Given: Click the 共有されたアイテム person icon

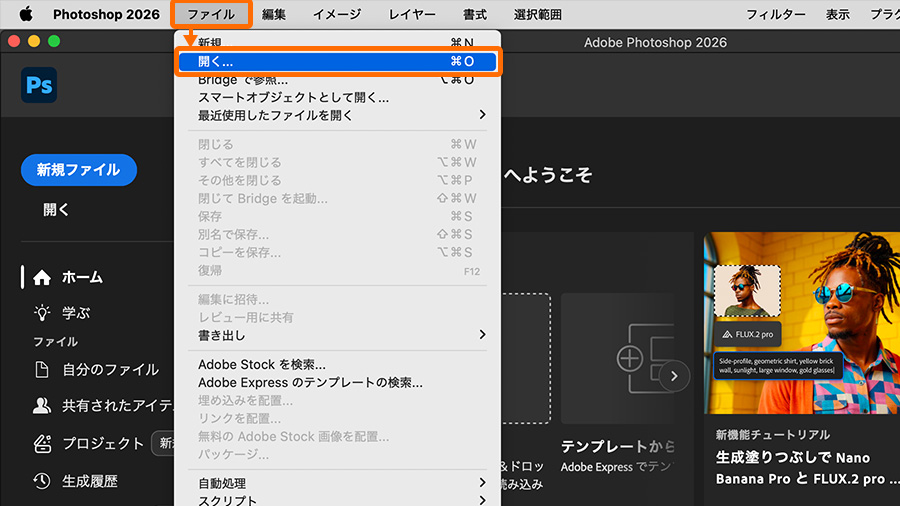Looking at the screenshot, I should (41, 406).
